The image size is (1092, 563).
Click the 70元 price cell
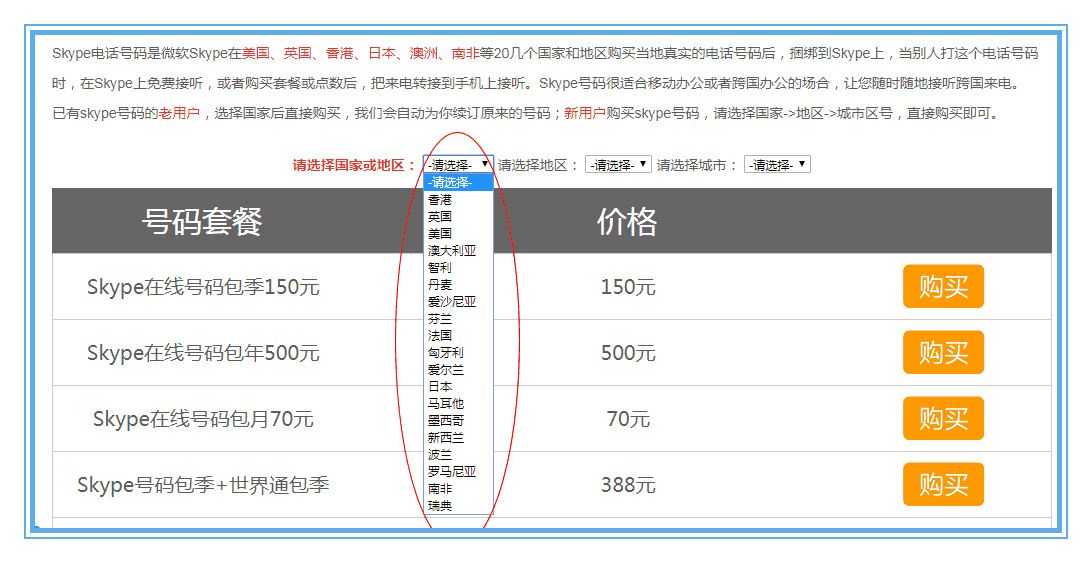pyautogui.click(x=628, y=419)
